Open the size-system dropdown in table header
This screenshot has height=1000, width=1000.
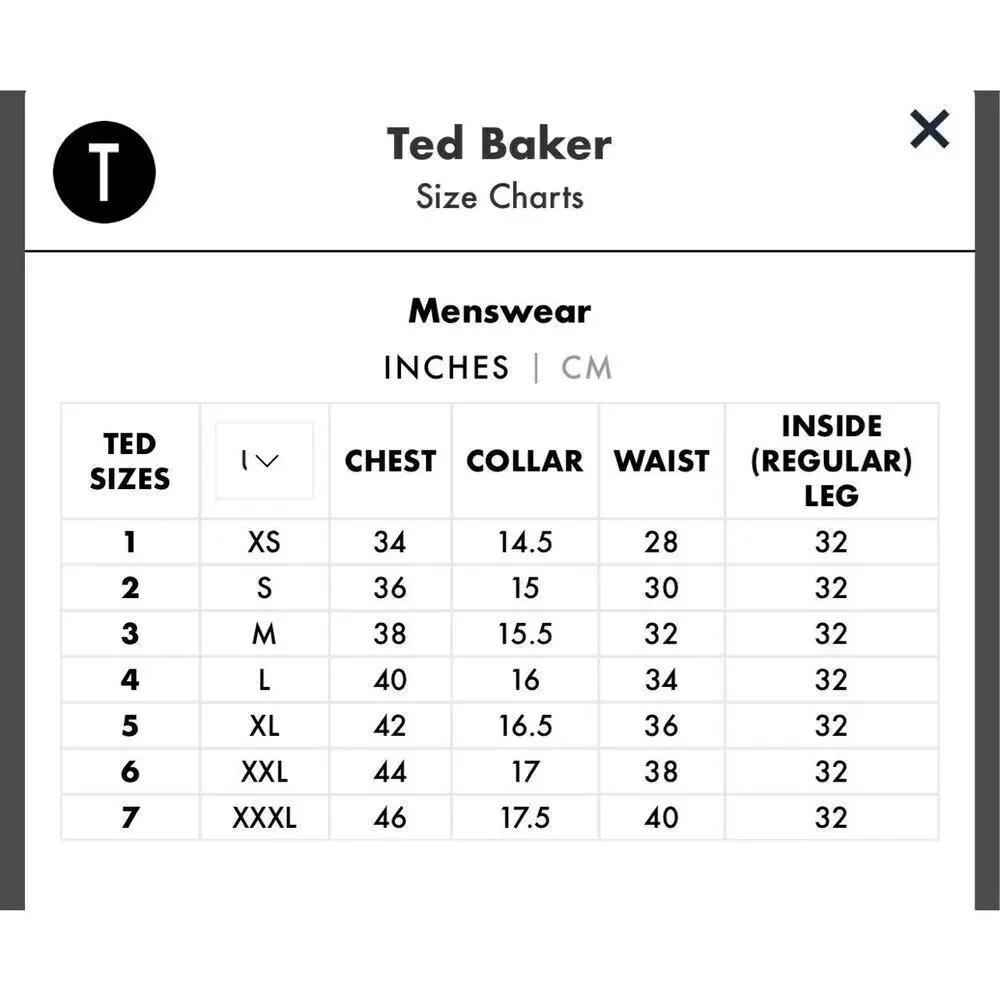click(264, 460)
